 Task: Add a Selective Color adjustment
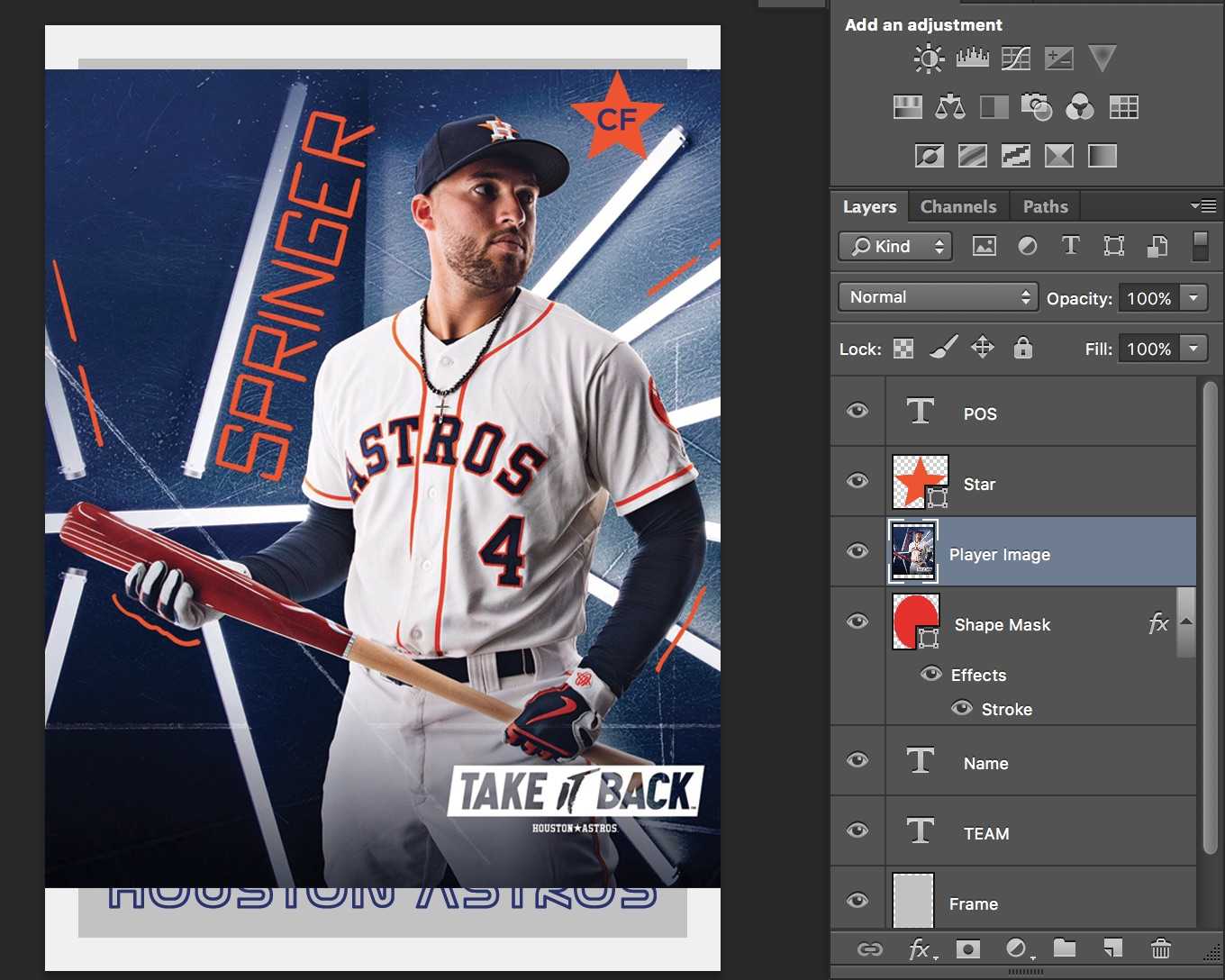pos(1058,156)
